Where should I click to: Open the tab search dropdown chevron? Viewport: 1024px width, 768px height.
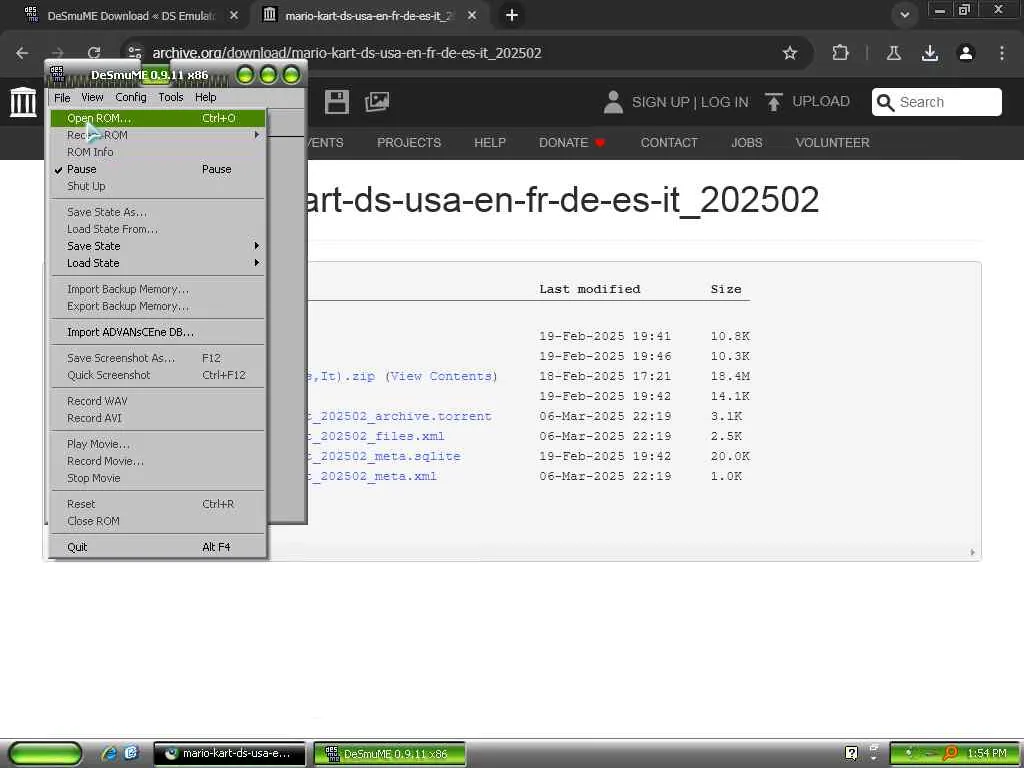click(904, 15)
